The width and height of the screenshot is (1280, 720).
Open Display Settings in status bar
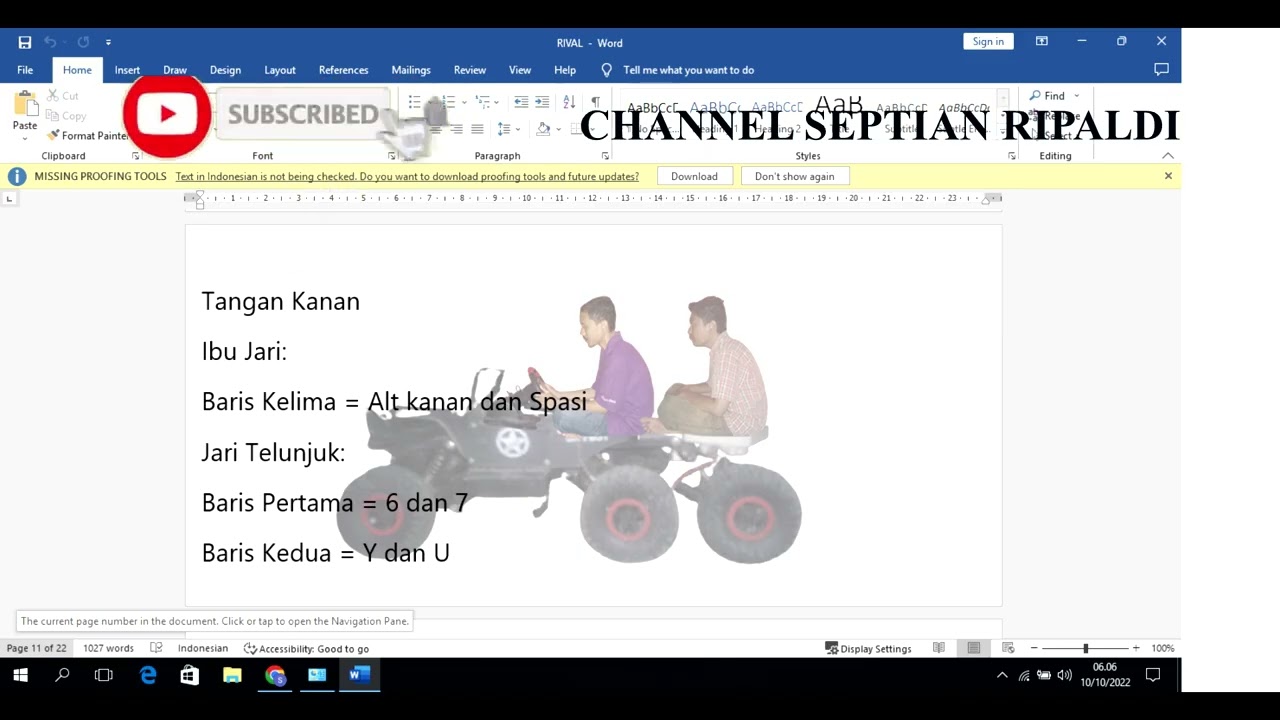(868, 648)
